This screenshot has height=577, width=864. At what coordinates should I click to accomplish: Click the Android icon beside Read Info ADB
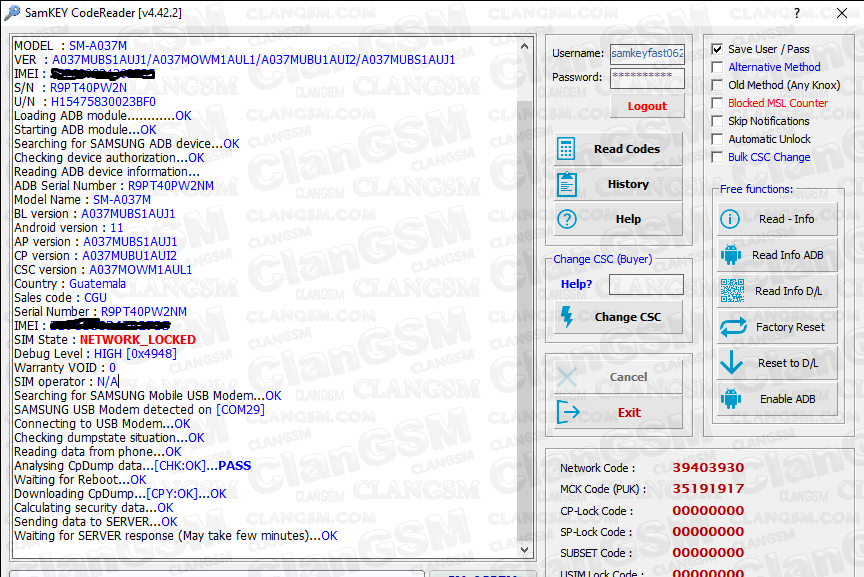click(731, 255)
